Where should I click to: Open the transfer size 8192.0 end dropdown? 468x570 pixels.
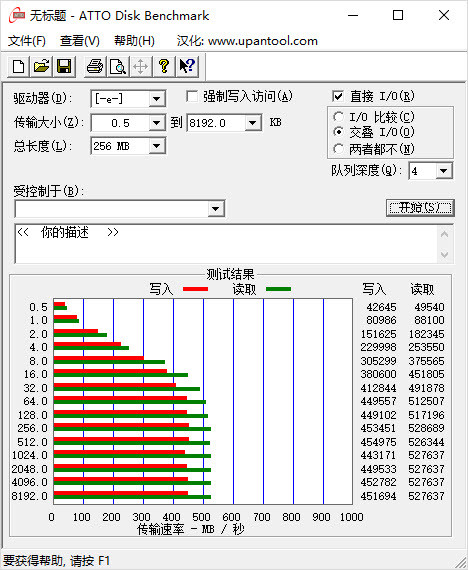pyautogui.click(x=252, y=123)
